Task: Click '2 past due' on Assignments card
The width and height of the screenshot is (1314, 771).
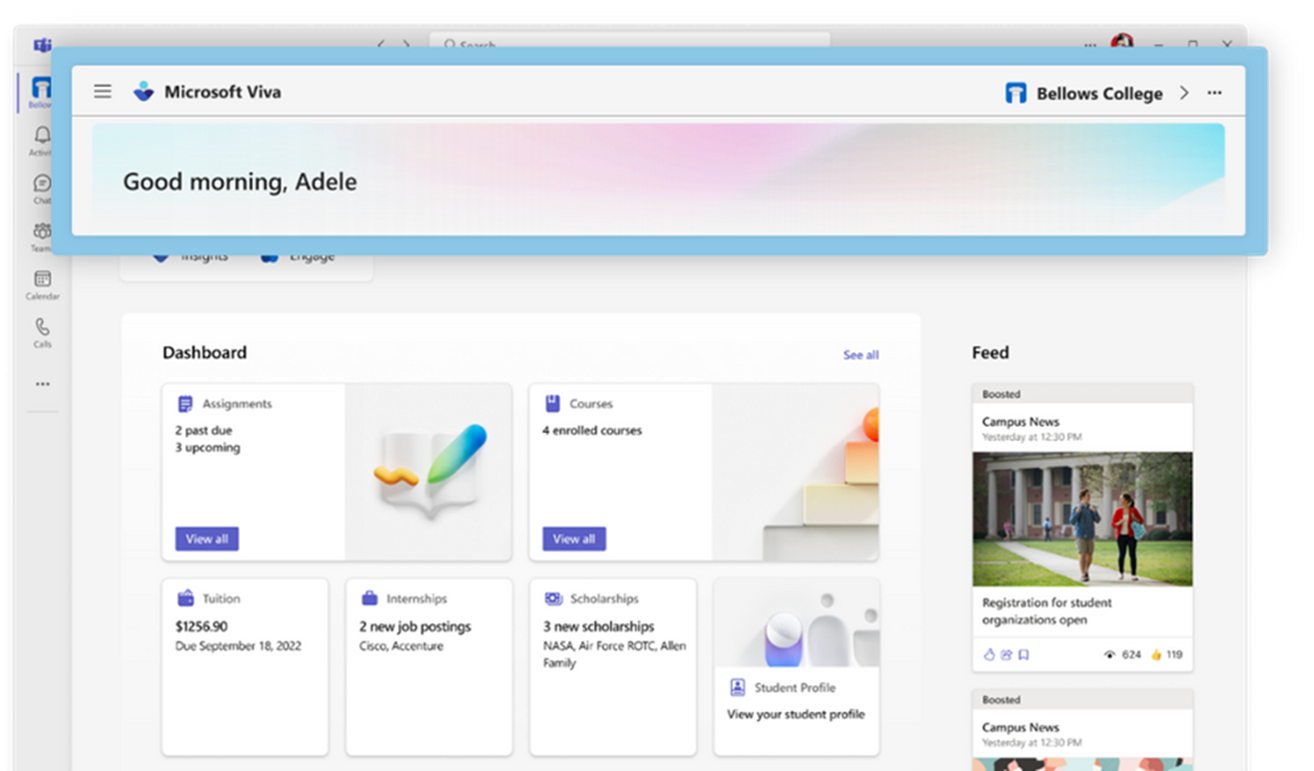Action: 204,430
